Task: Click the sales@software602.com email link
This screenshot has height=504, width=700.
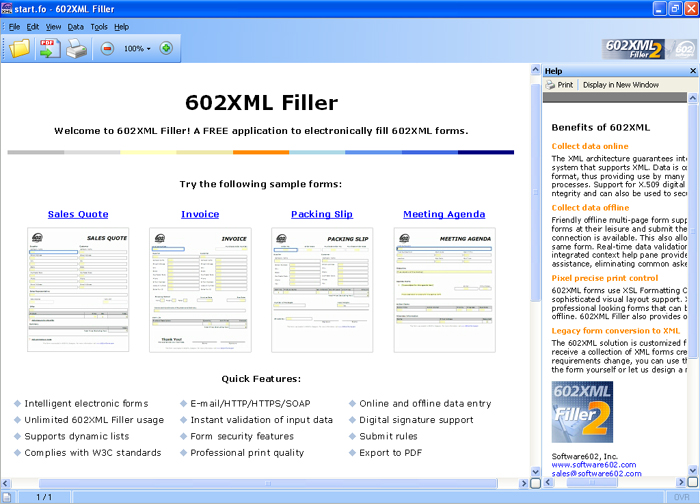Action: click(x=596, y=474)
